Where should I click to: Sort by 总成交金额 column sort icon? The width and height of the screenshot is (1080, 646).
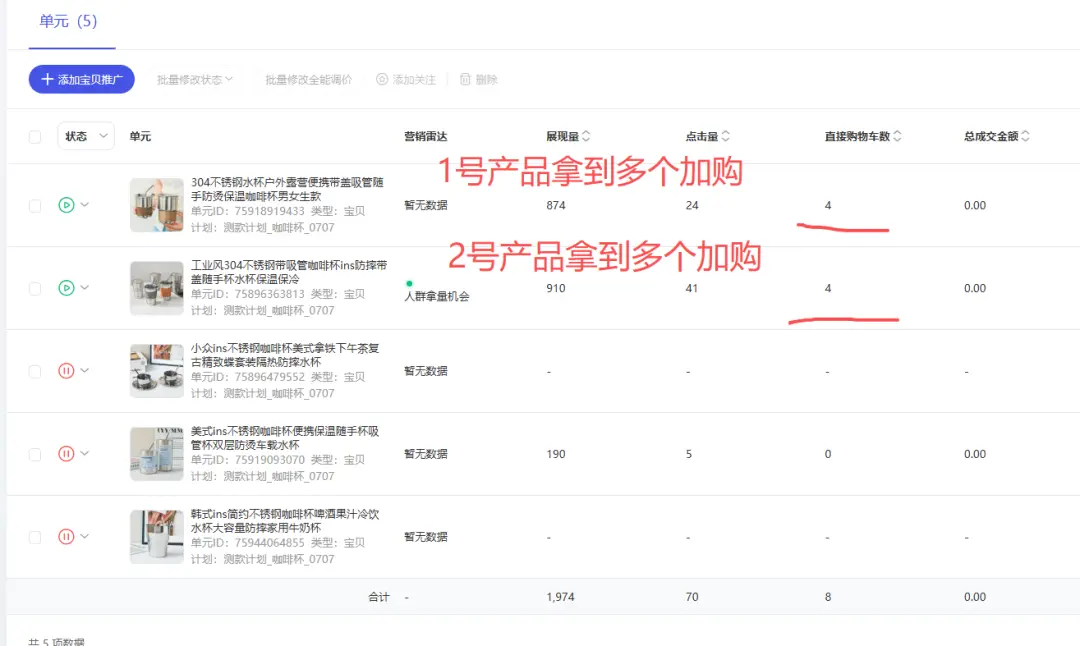[1025, 136]
